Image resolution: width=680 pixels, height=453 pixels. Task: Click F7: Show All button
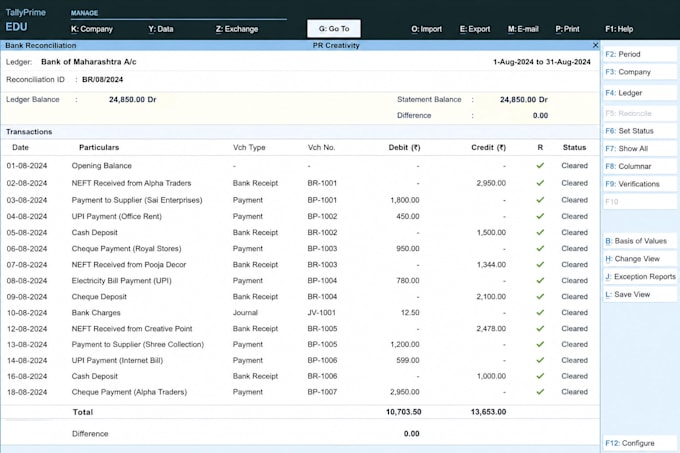tap(640, 149)
